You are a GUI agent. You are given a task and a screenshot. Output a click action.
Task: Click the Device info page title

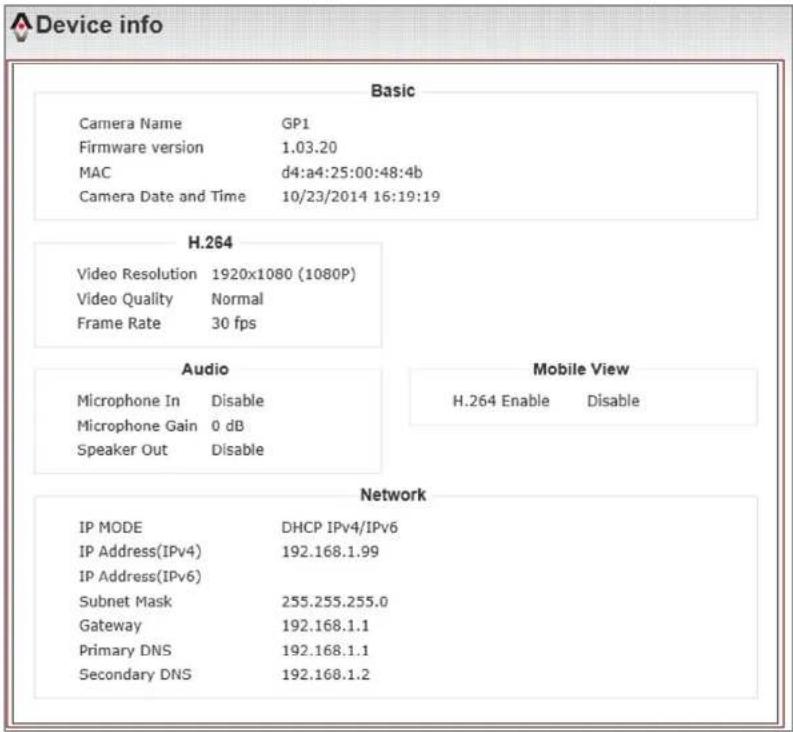click(x=100, y=25)
